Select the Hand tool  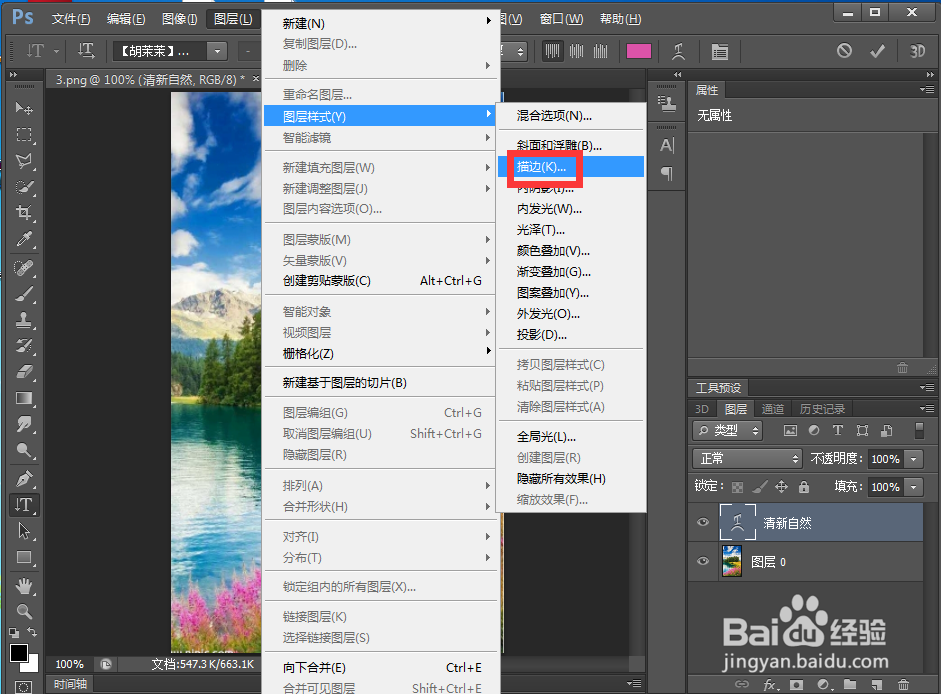(x=24, y=585)
